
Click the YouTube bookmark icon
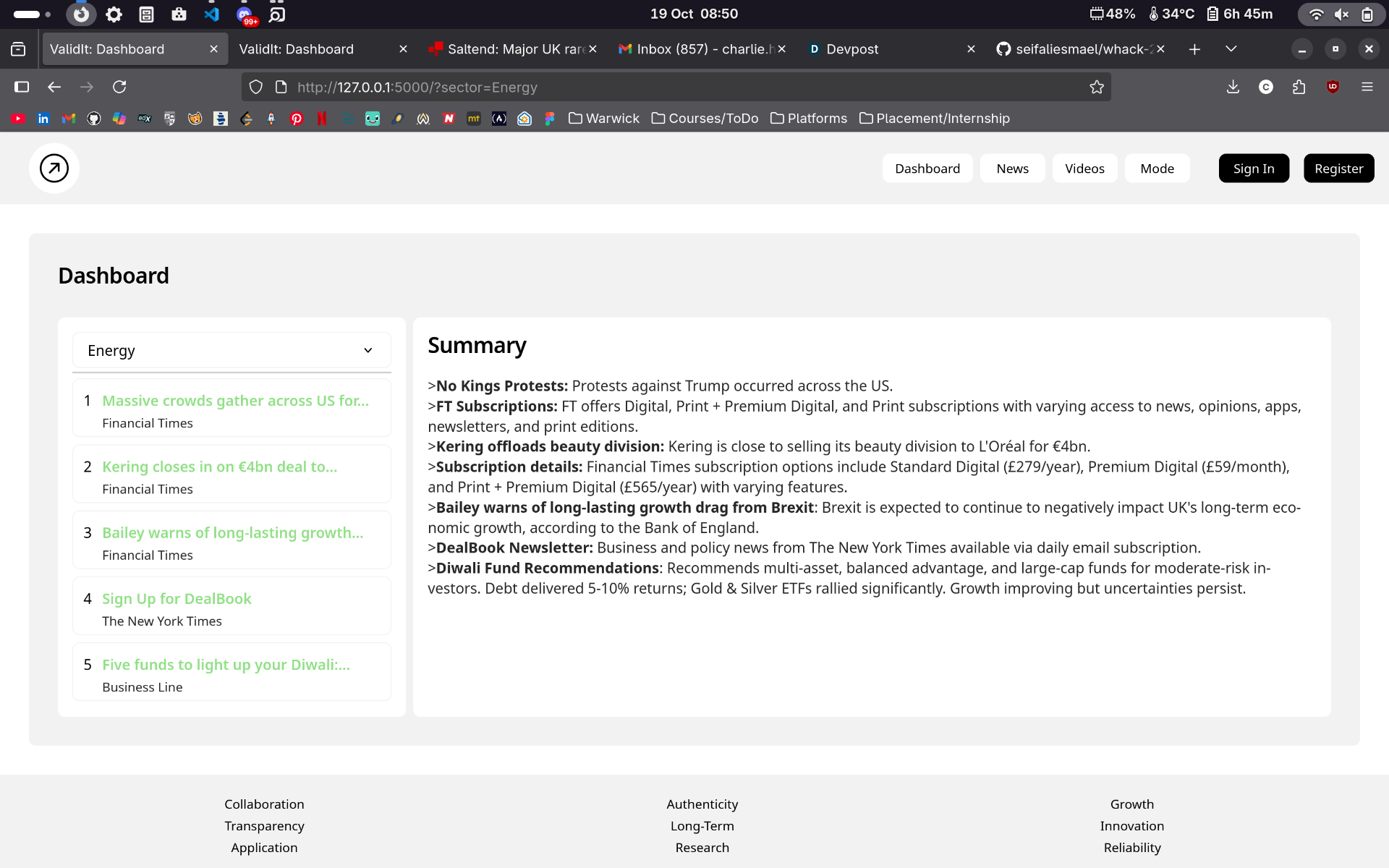[19, 119]
